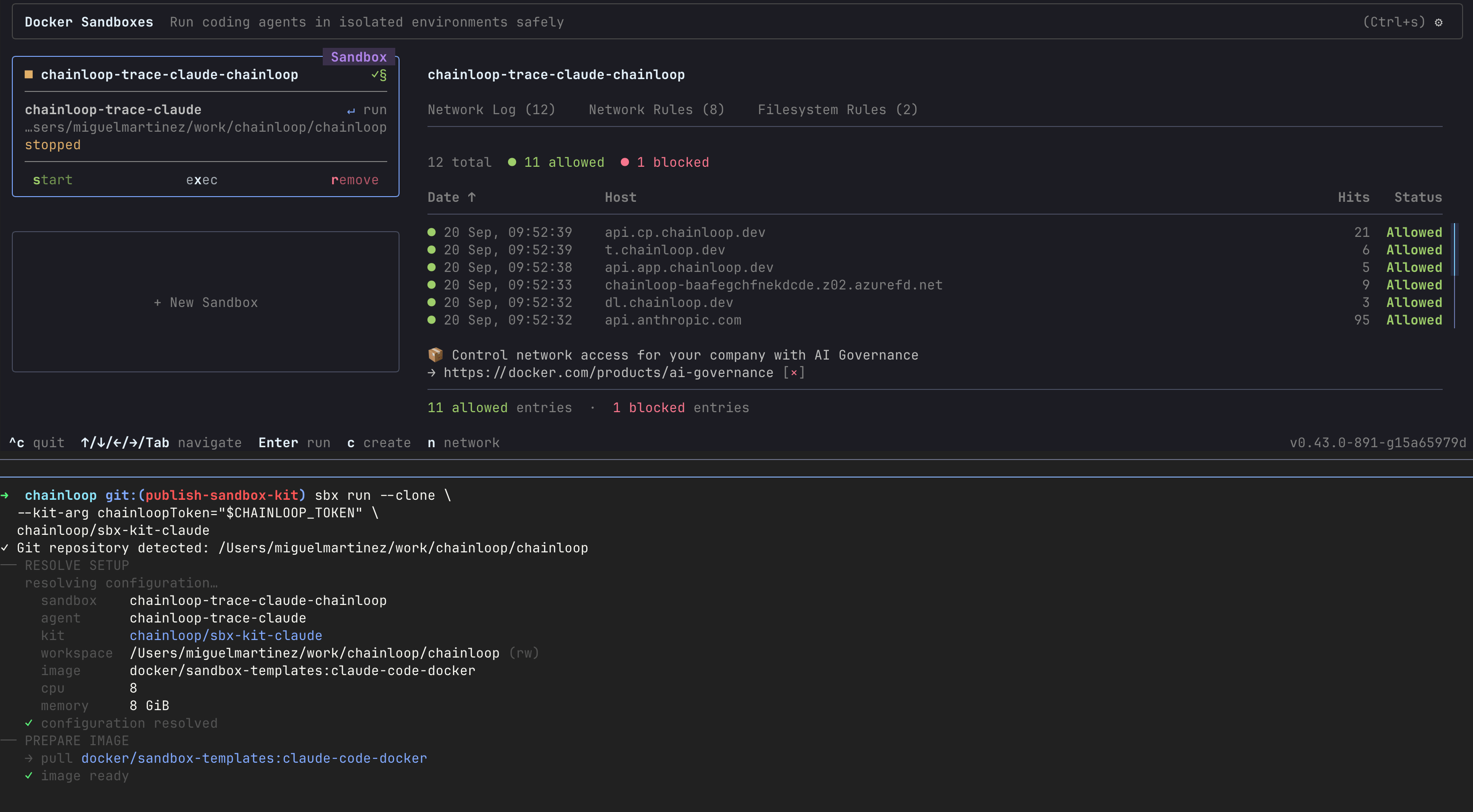Click exec on the sandbox card
The width and height of the screenshot is (1473, 812).
tap(202, 180)
